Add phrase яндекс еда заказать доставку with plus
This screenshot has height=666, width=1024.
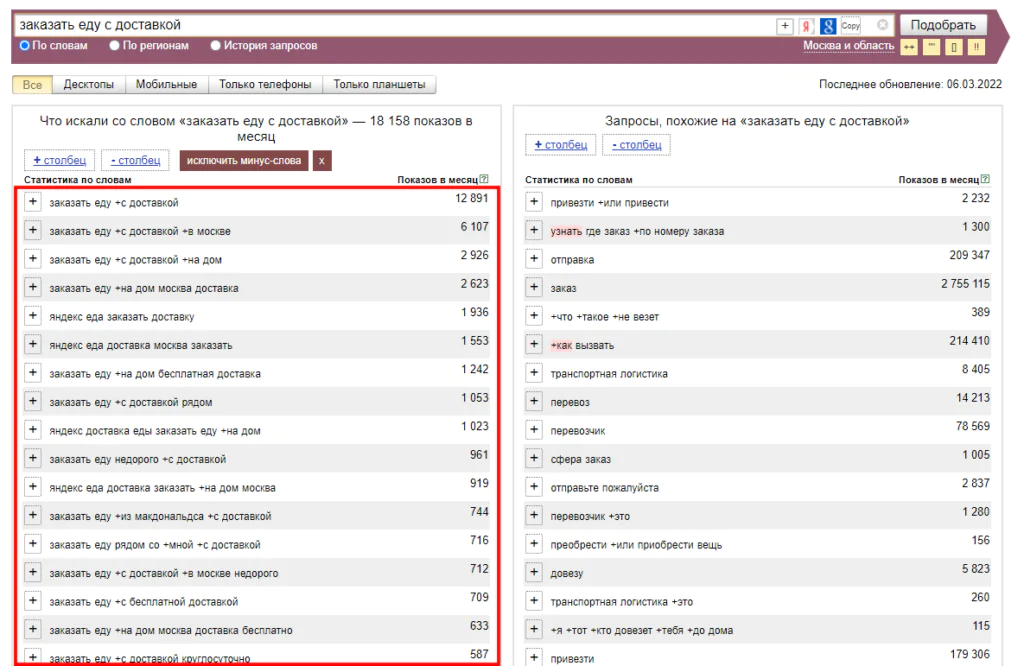point(33,316)
